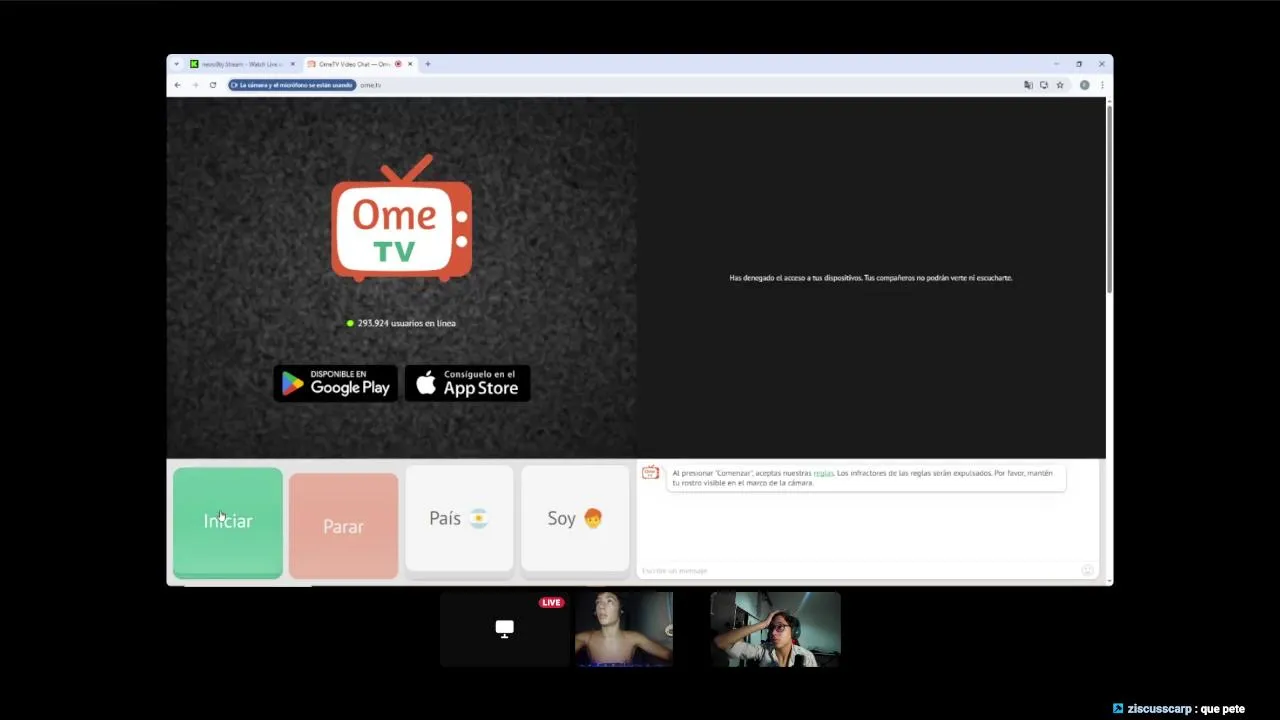Click the 293.924 usuarios en línea text

coord(406,323)
